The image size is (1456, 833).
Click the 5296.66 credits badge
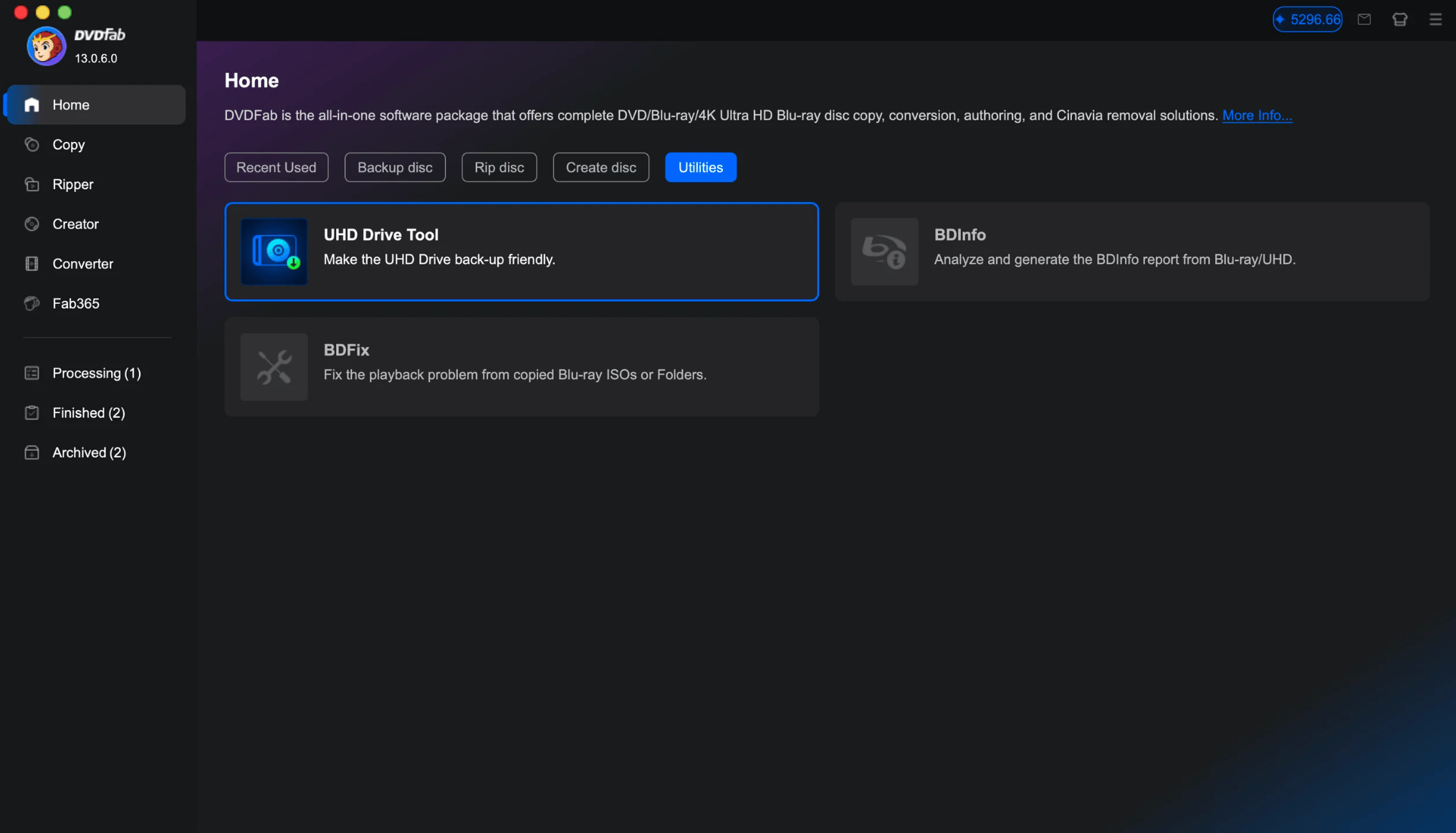pos(1307,19)
